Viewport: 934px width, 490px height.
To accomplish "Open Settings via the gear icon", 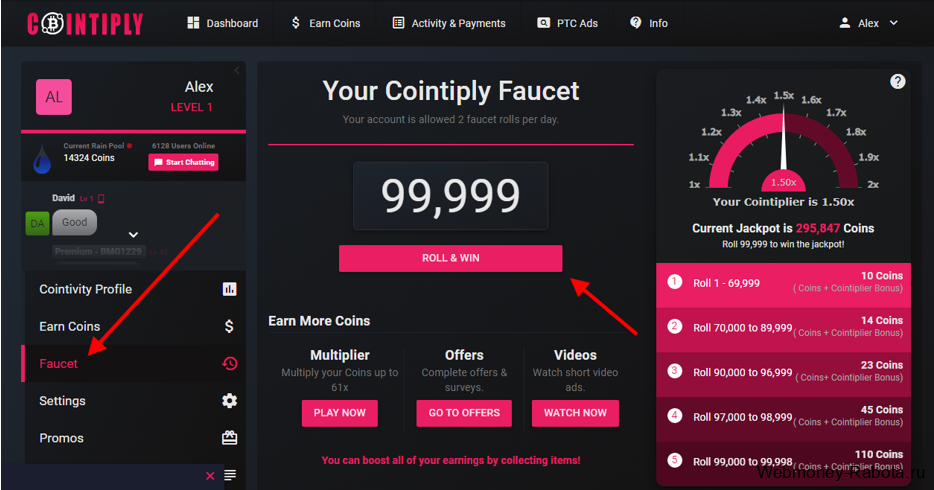I will click(230, 401).
